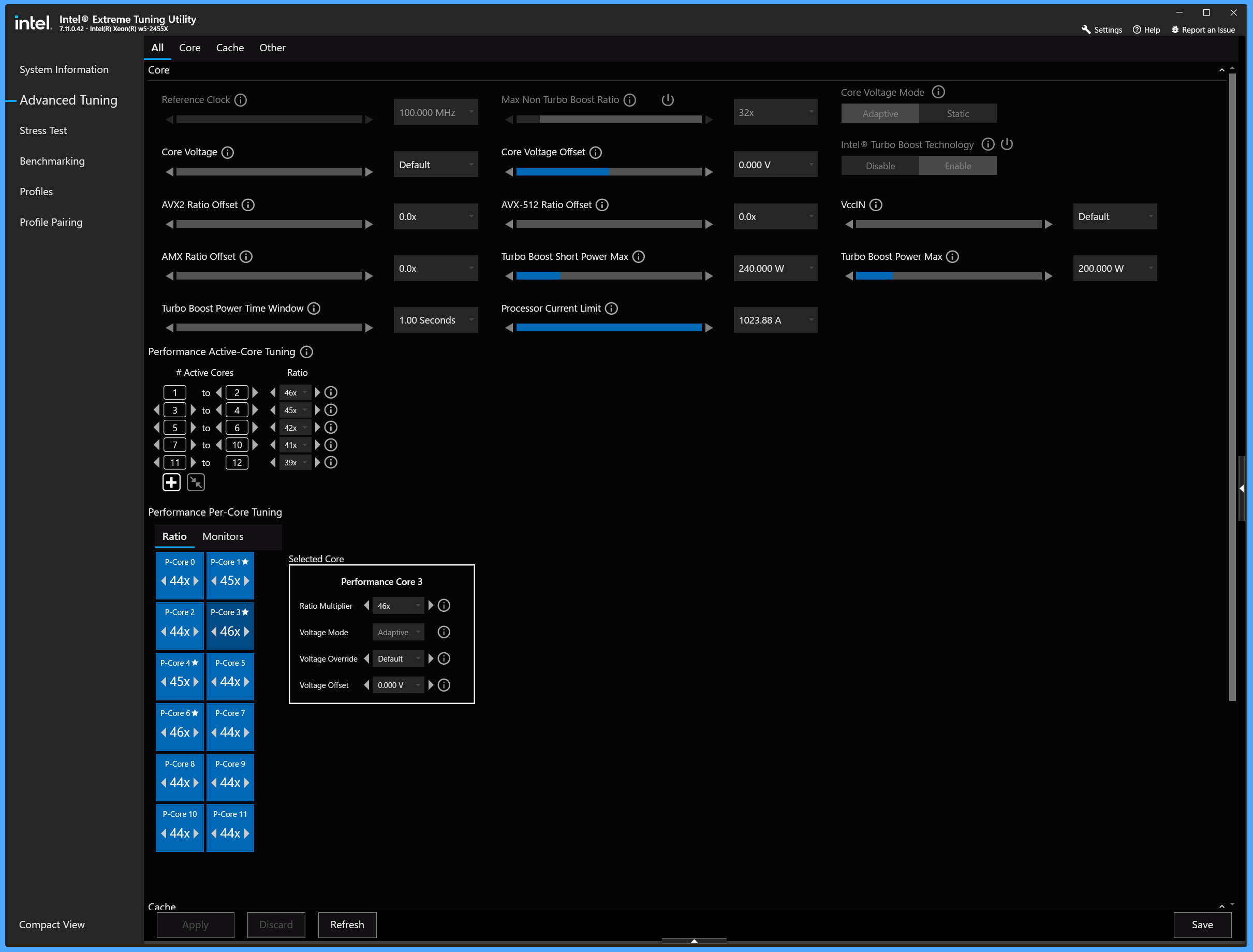Open Ratio Multiplier 46x dropdown
Viewport: 1253px width, 952px height.
pos(398,605)
